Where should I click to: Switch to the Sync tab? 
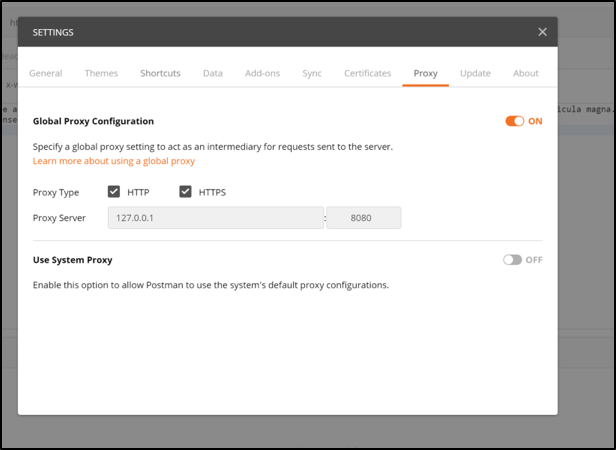click(312, 73)
